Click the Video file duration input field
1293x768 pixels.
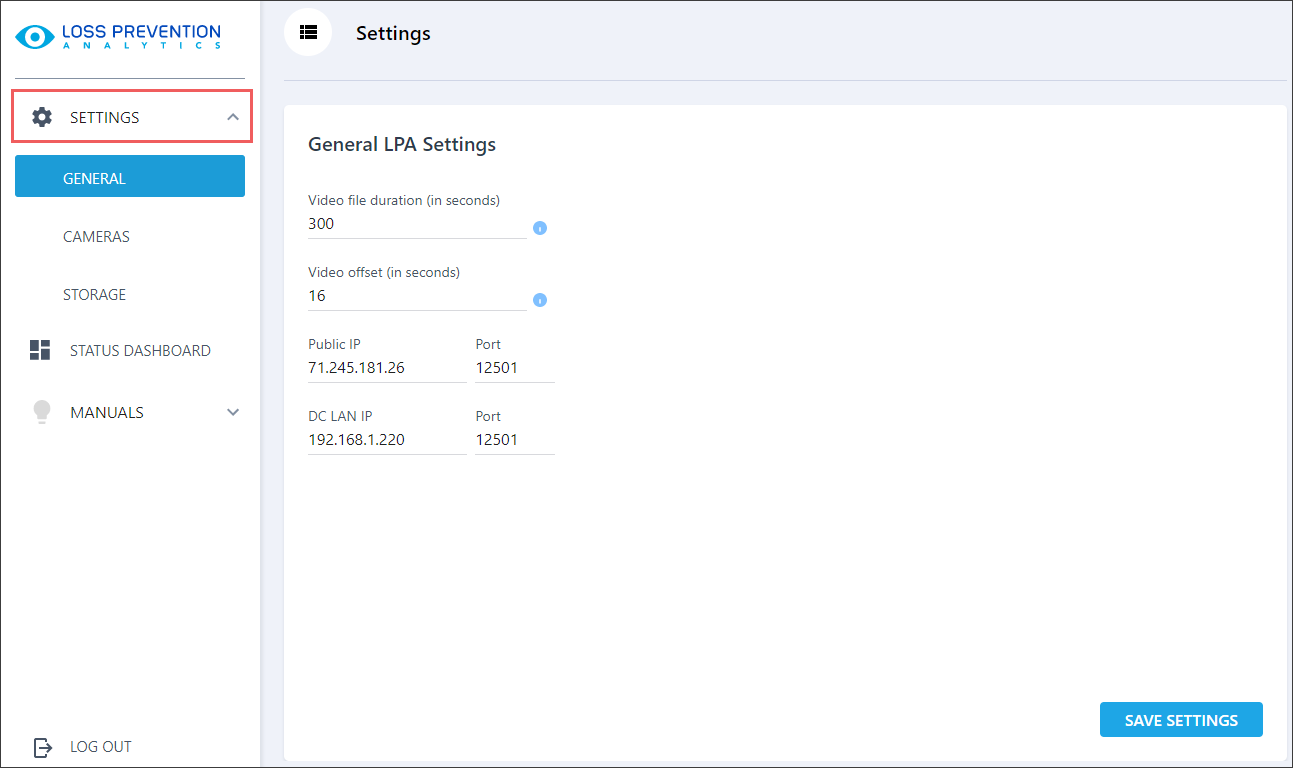point(416,224)
